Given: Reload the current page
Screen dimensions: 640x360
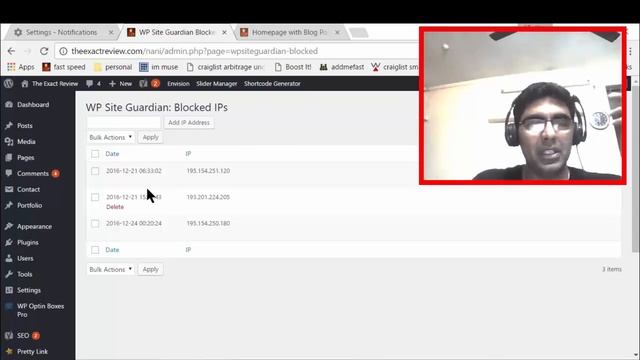Looking at the screenshot, I should coord(44,51).
